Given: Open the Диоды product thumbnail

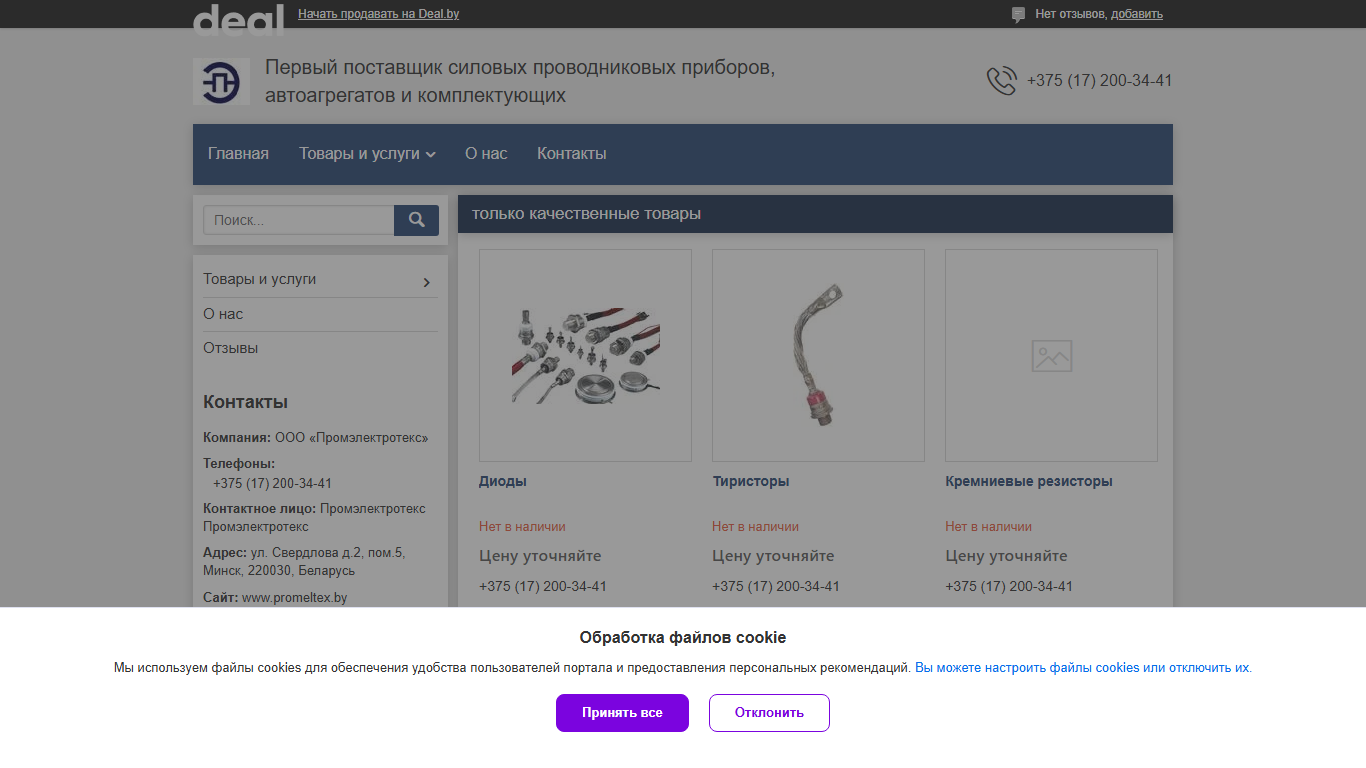Looking at the screenshot, I should 585,355.
